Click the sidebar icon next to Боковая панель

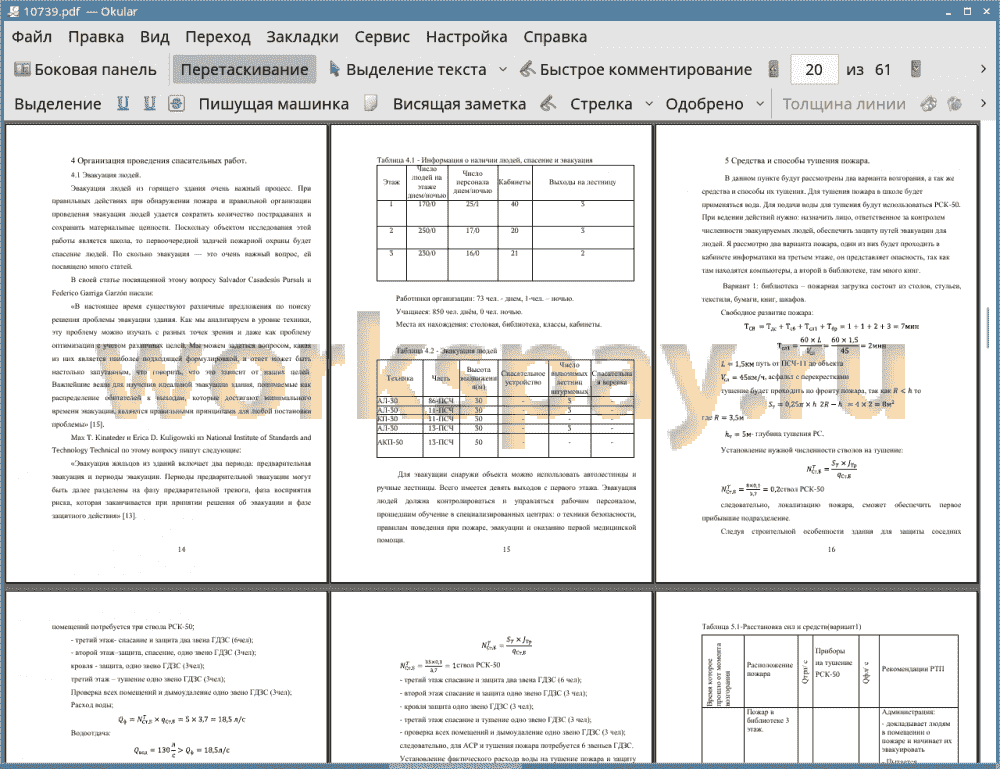(22, 70)
